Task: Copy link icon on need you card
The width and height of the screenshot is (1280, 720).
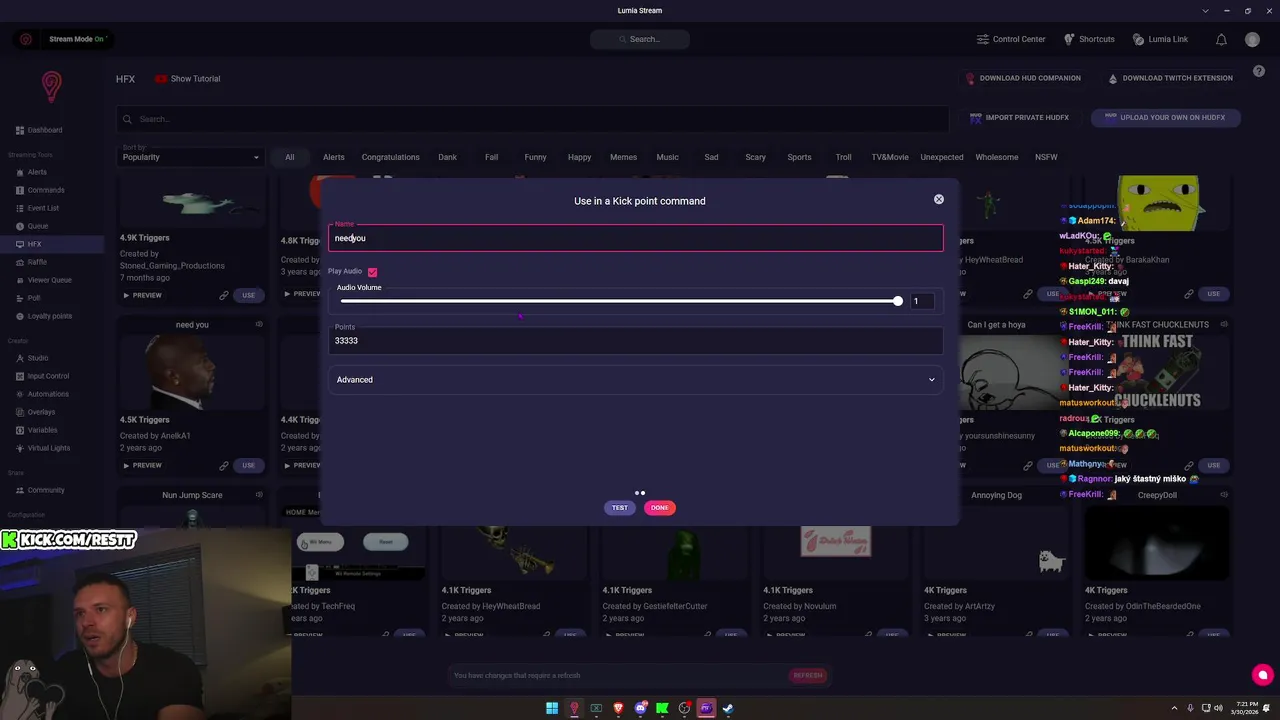Action: click(x=224, y=465)
